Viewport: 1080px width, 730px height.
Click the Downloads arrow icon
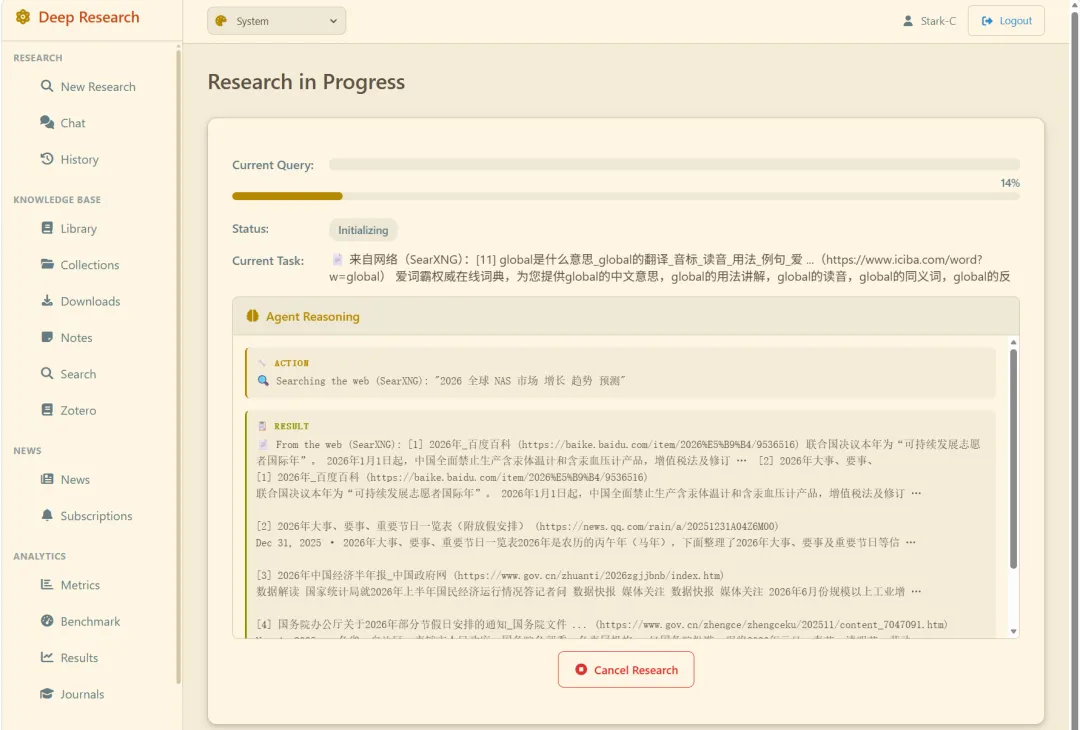tap(47, 301)
